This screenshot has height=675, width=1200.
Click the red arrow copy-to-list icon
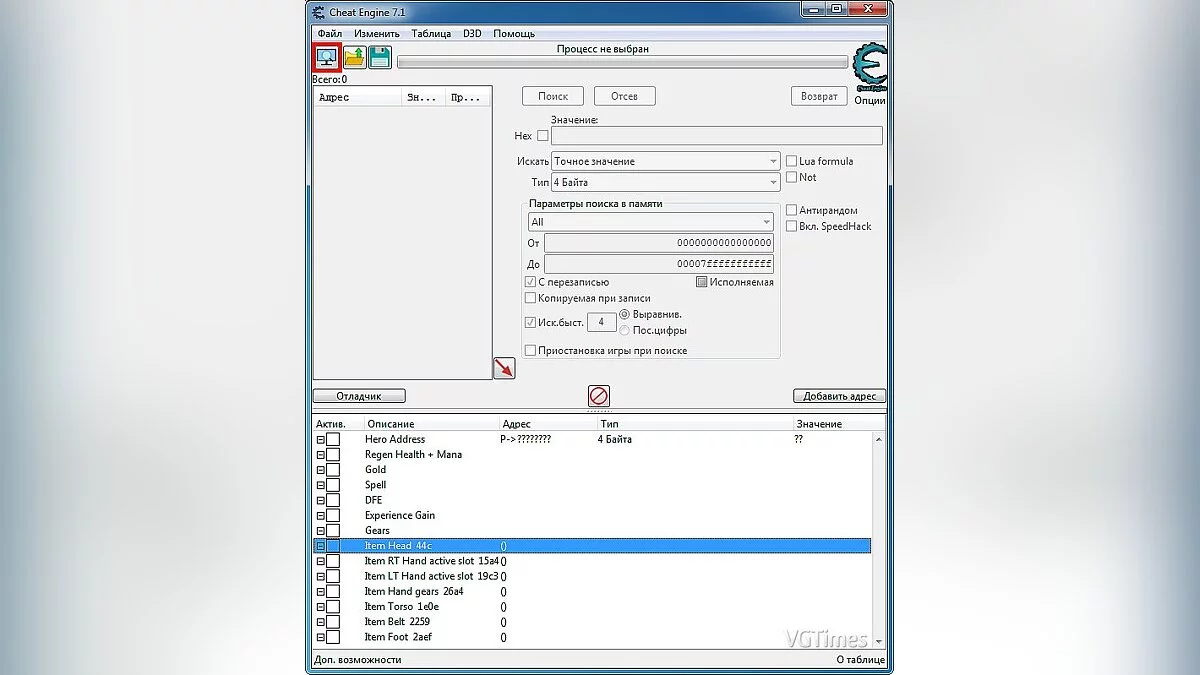click(504, 368)
